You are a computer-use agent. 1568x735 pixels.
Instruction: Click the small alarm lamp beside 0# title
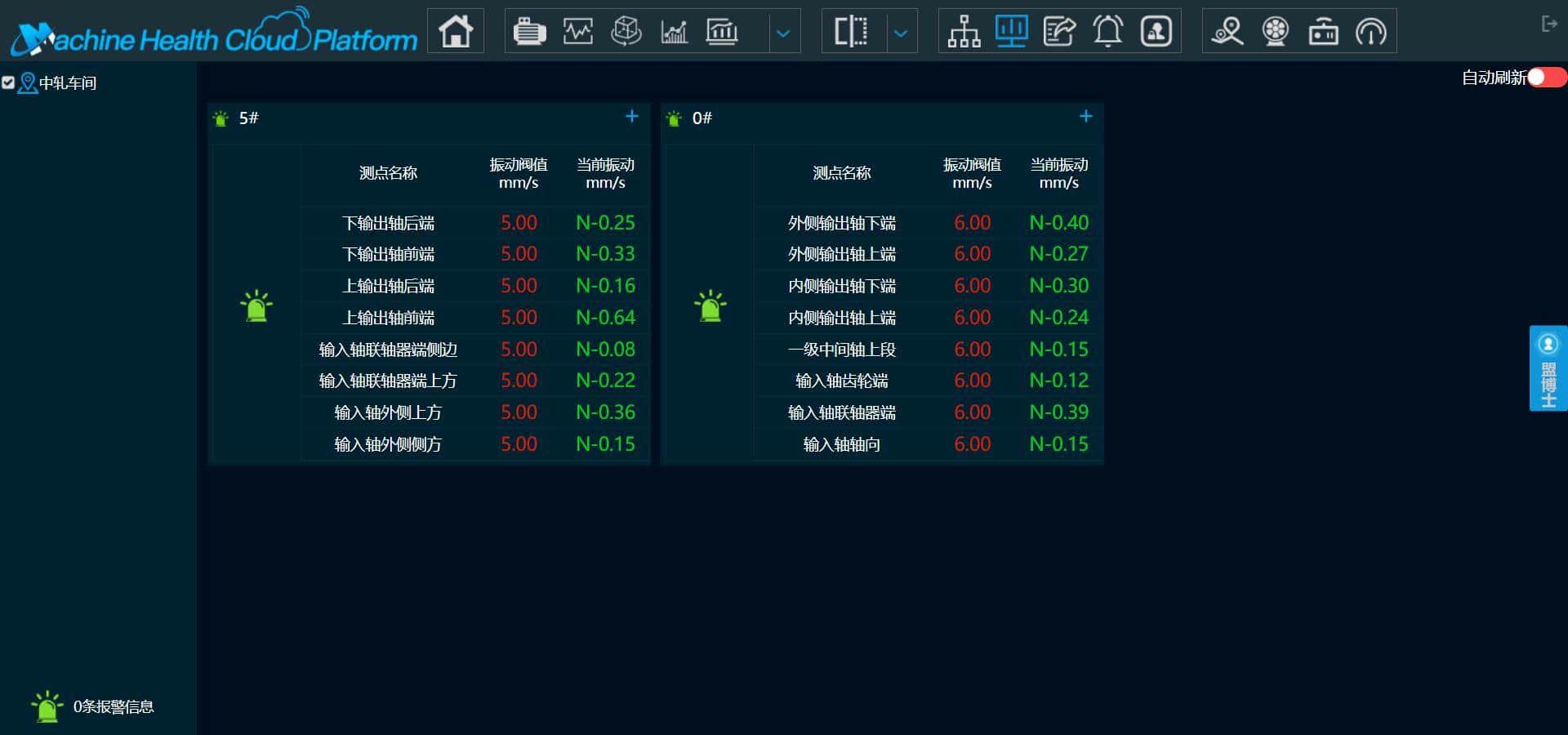(x=674, y=118)
